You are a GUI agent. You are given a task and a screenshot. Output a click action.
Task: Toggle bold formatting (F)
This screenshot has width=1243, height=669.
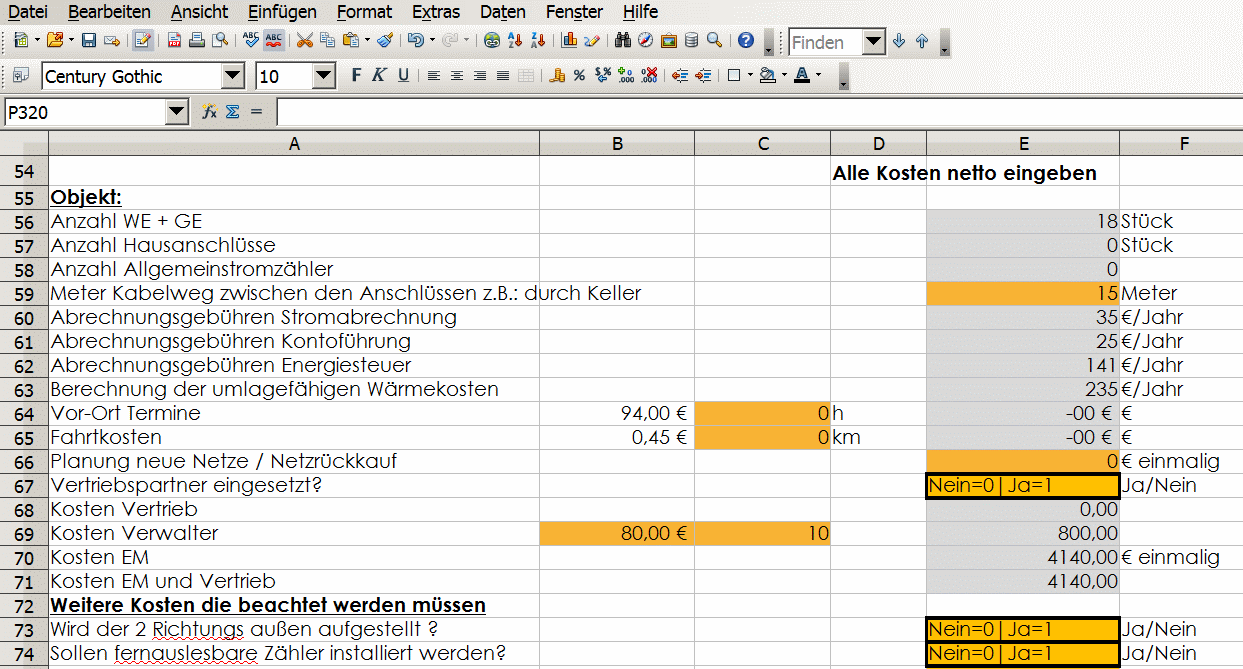click(356, 76)
